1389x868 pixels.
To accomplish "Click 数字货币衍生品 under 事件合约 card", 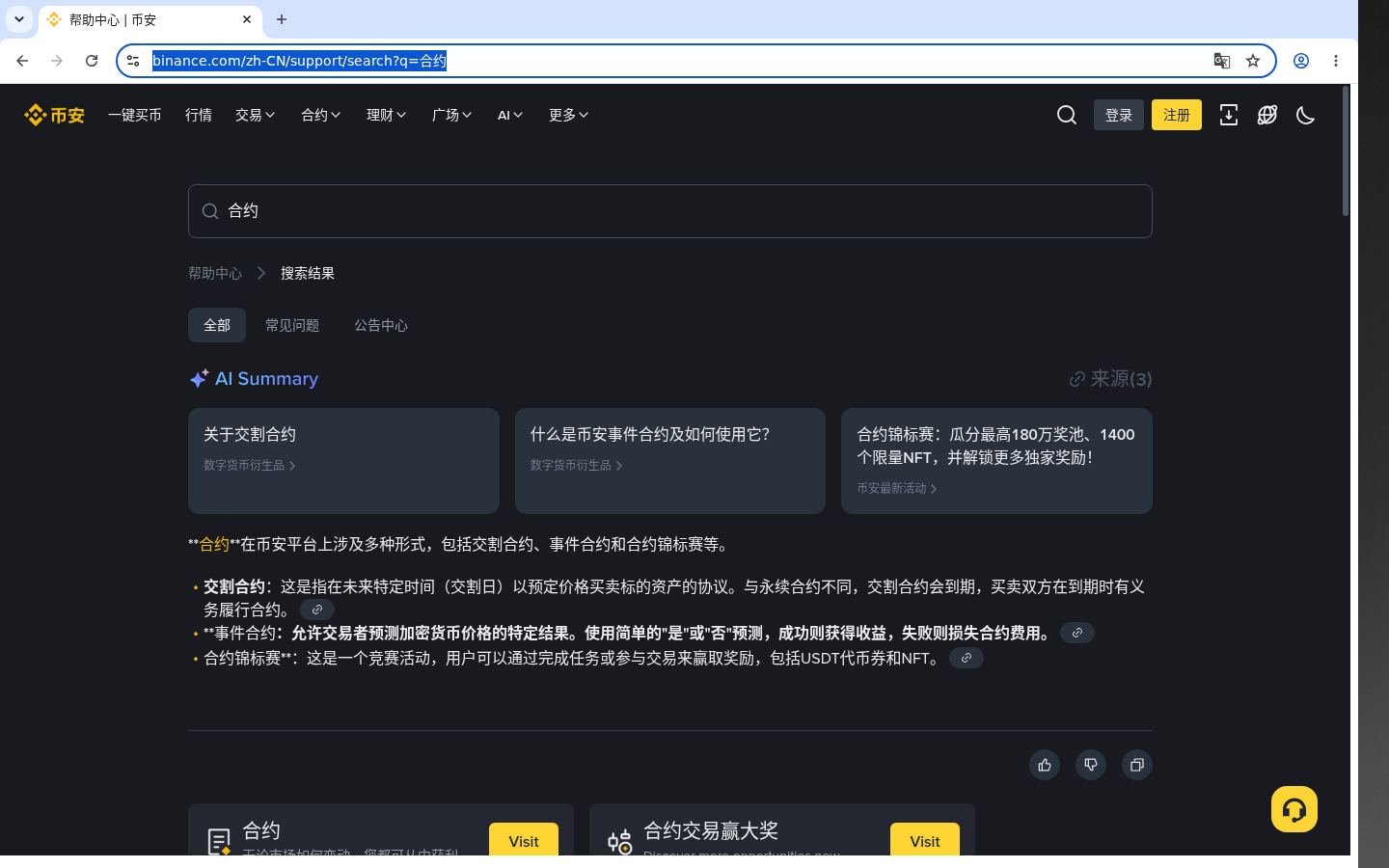I will pos(577,466).
